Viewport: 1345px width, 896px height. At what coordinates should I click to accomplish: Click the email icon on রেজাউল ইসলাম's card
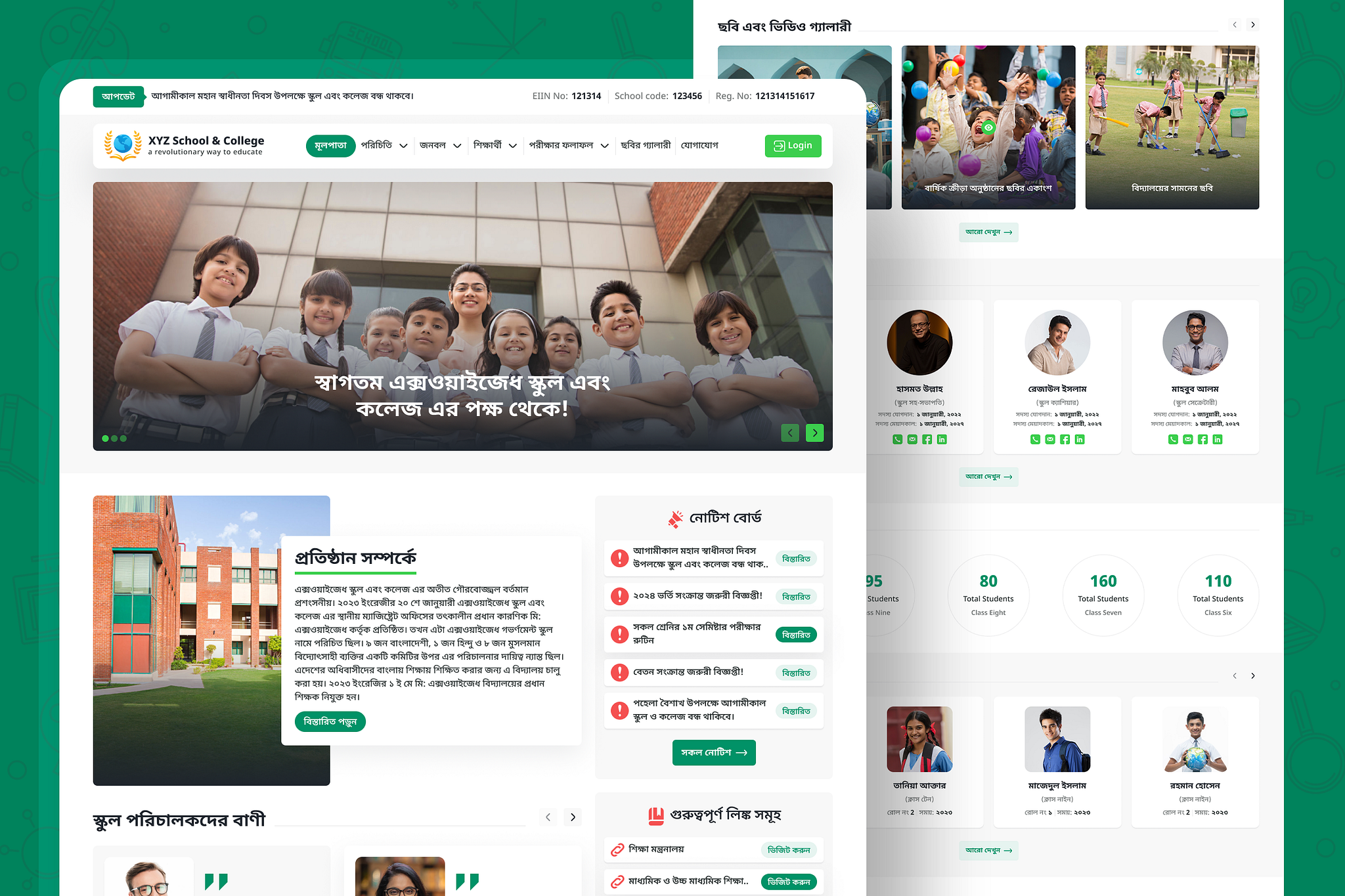coord(1050,439)
